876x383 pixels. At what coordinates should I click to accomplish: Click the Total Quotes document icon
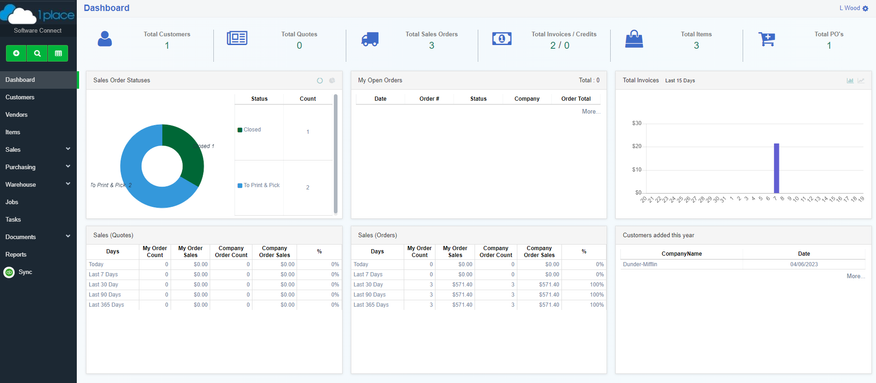click(237, 39)
